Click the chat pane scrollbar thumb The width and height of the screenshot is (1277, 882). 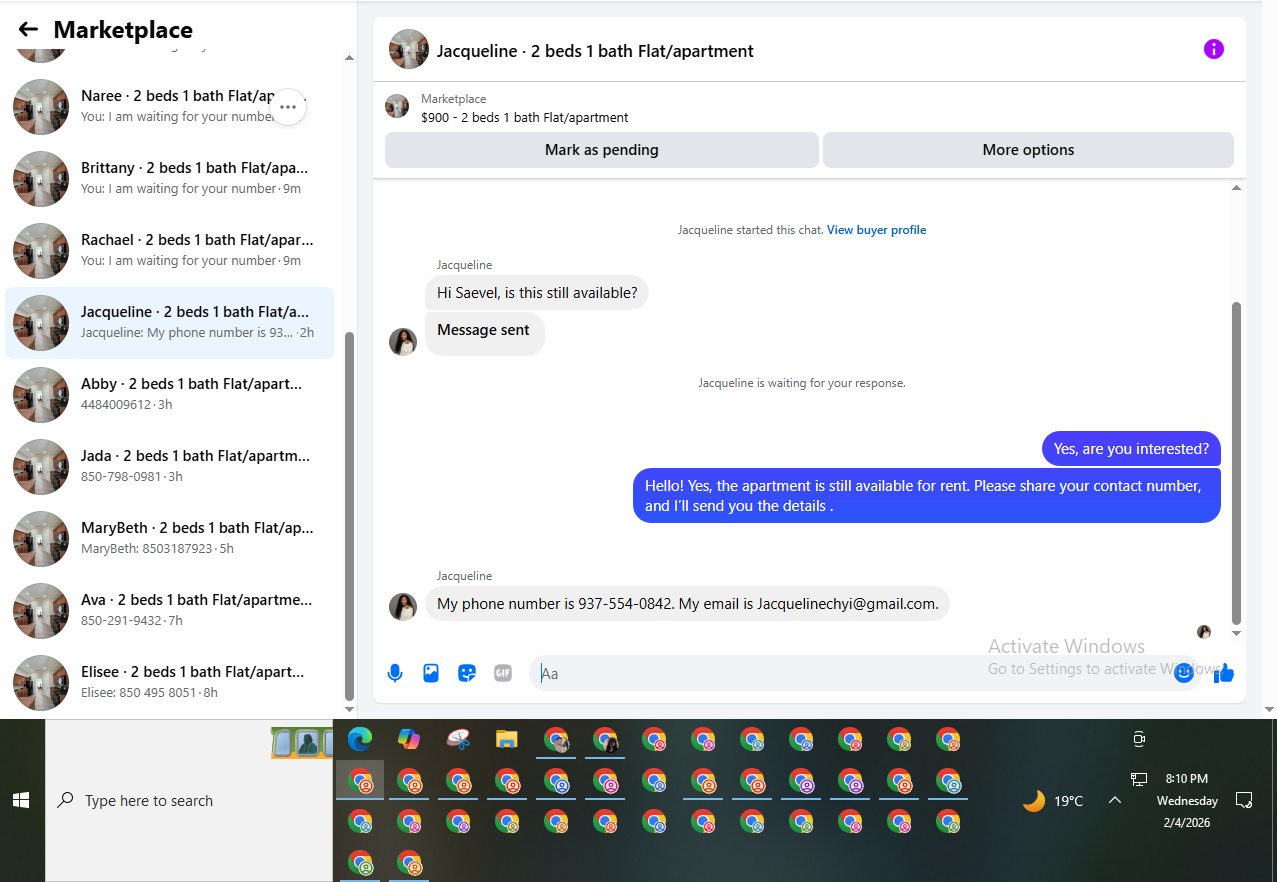pyautogui.click(x=1237, y=462)
